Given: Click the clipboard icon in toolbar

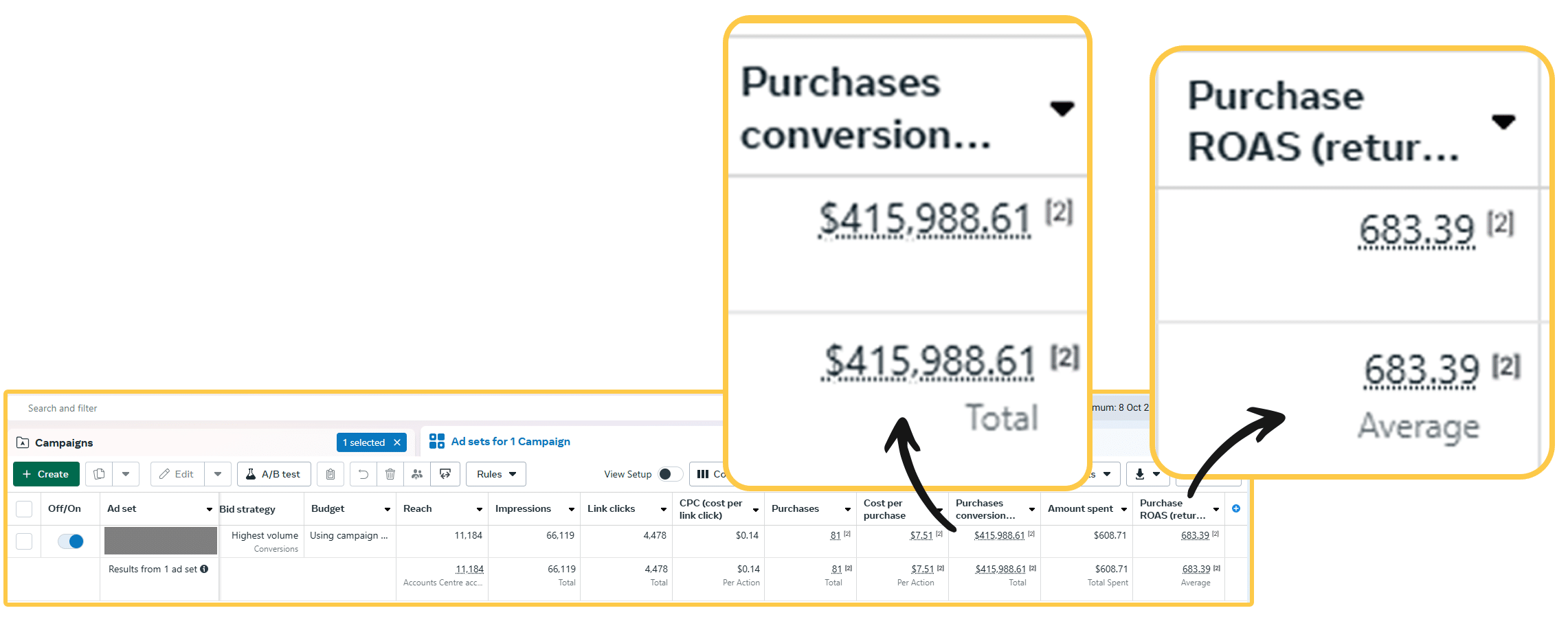Looking at the screenshot, I should click(331, 474).
